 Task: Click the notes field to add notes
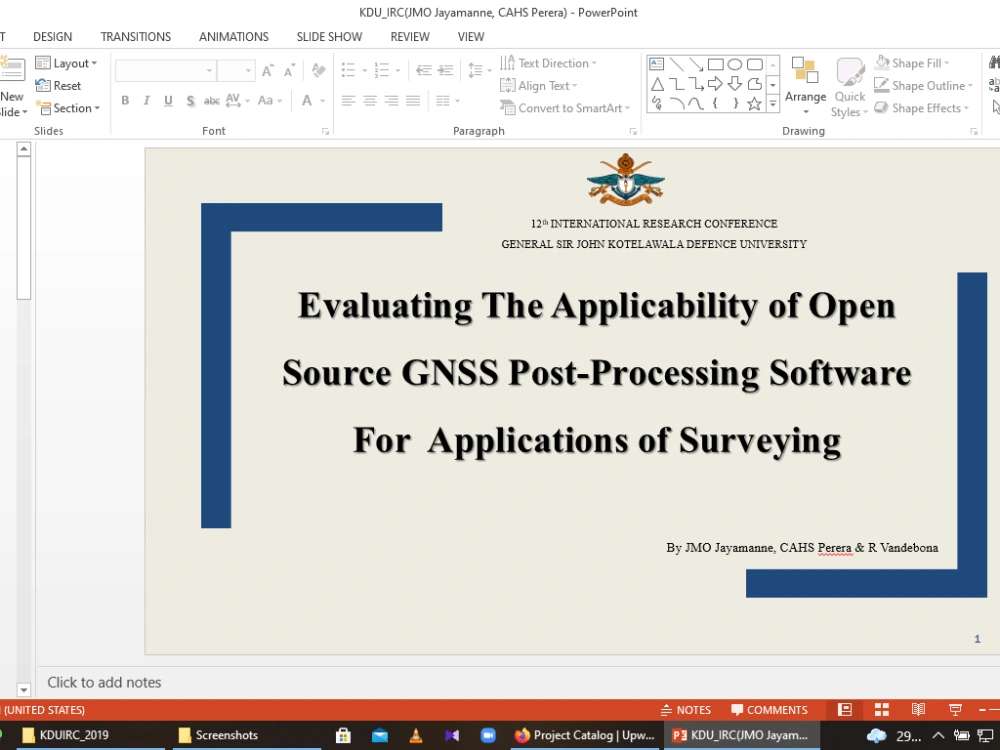(x=518, y=682)
